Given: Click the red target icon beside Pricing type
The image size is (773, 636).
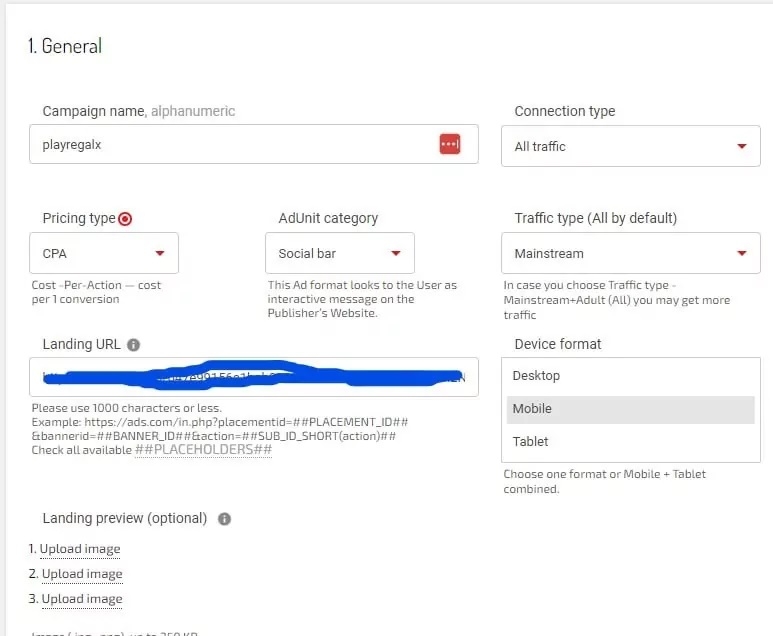Looking at the screenshot, I should (x=125, y=219).
